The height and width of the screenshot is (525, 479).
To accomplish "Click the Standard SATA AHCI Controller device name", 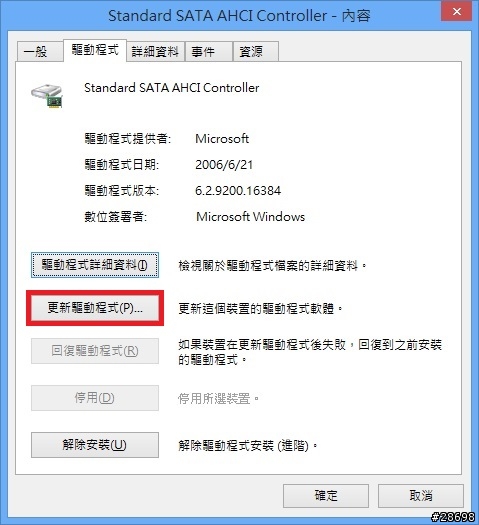I will pyautogui.click(x=171, y=88).
